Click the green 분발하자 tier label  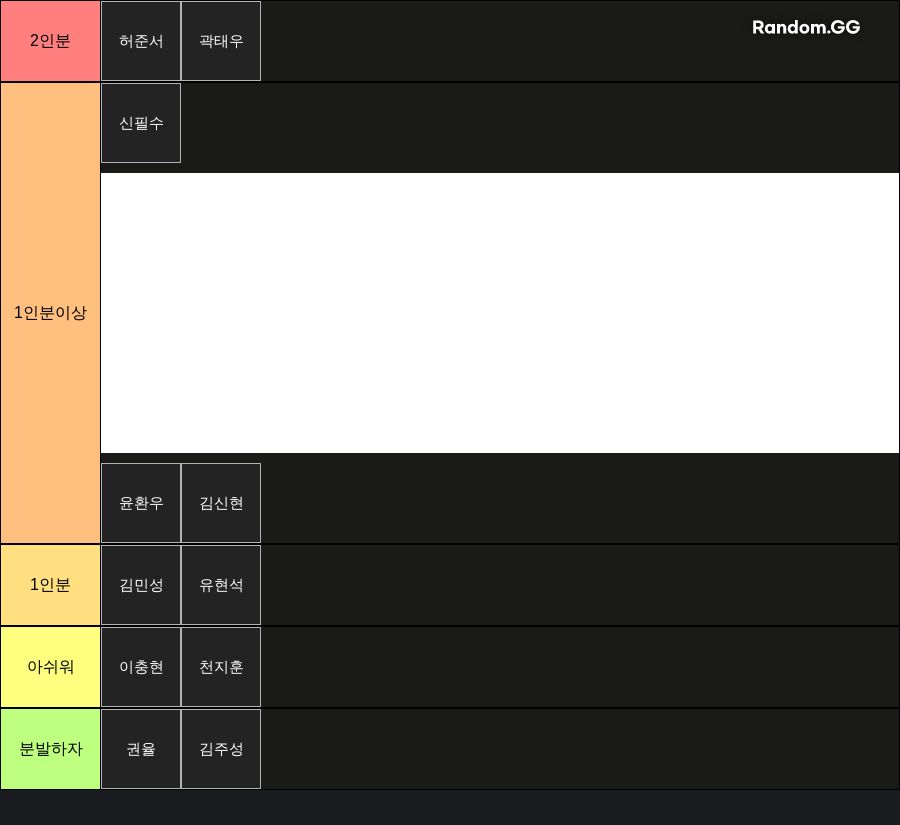pos(50,749)
